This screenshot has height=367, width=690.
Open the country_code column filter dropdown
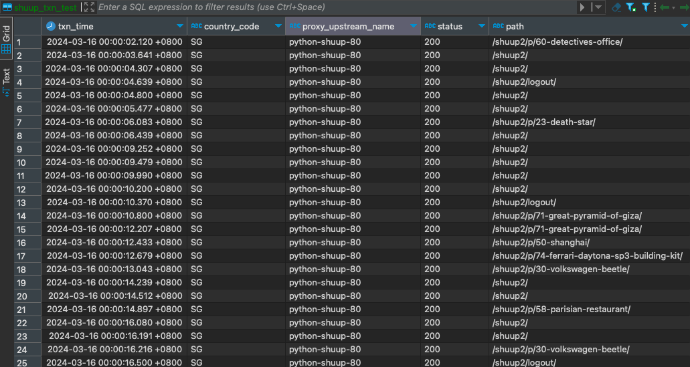pos(278,26)
